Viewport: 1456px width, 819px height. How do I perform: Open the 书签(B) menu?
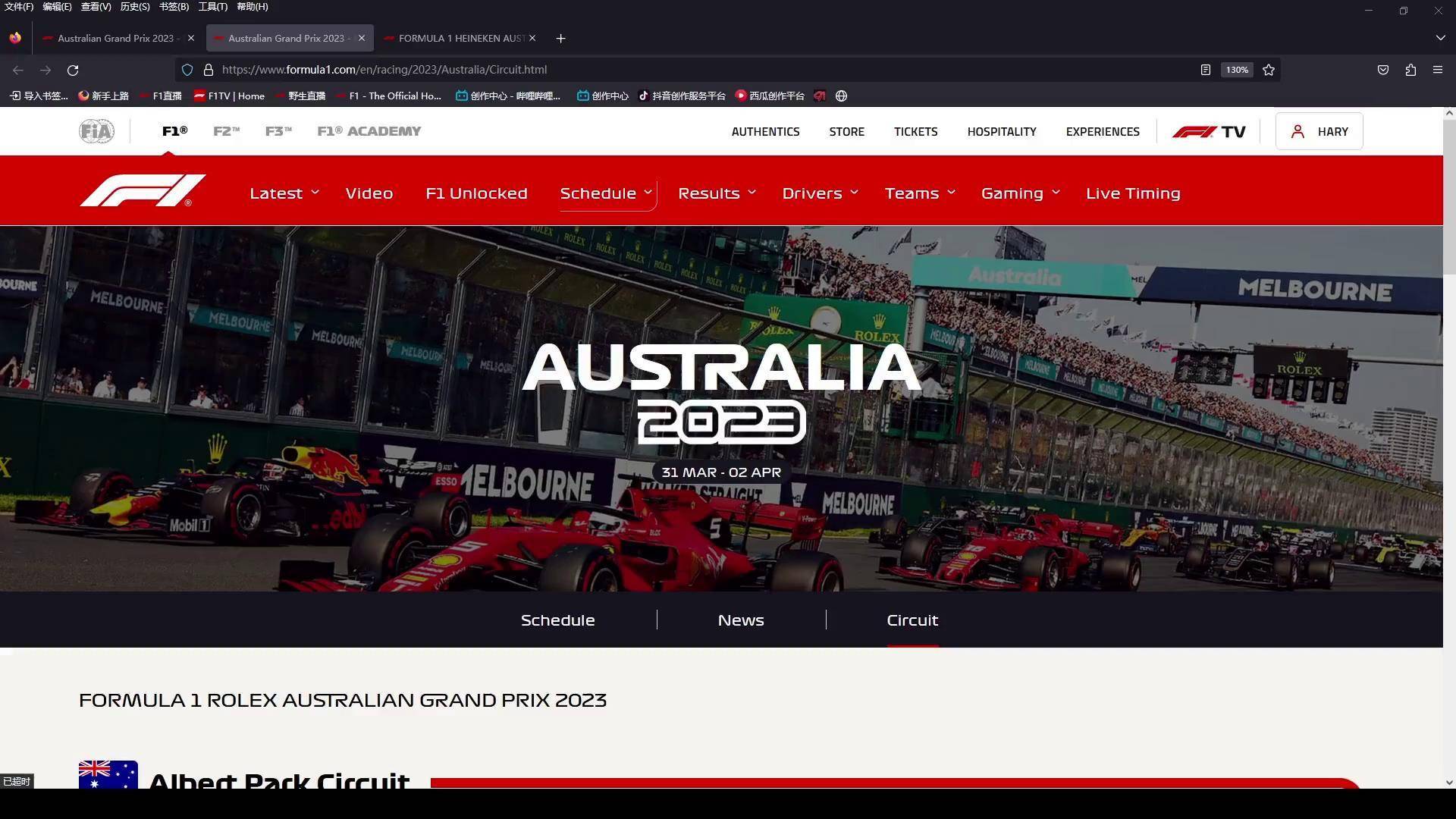174,7
